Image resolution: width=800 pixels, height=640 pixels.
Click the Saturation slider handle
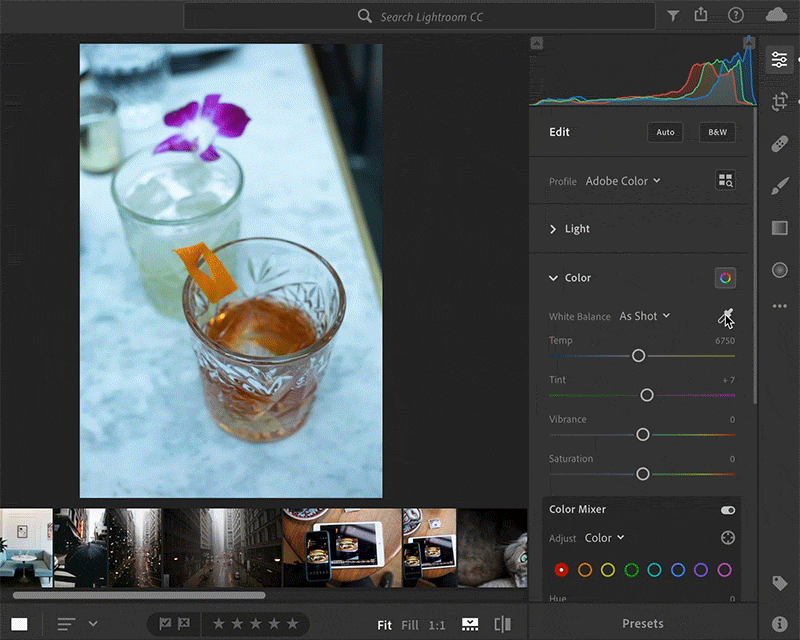pyautogui.click(x=643, y=474)
